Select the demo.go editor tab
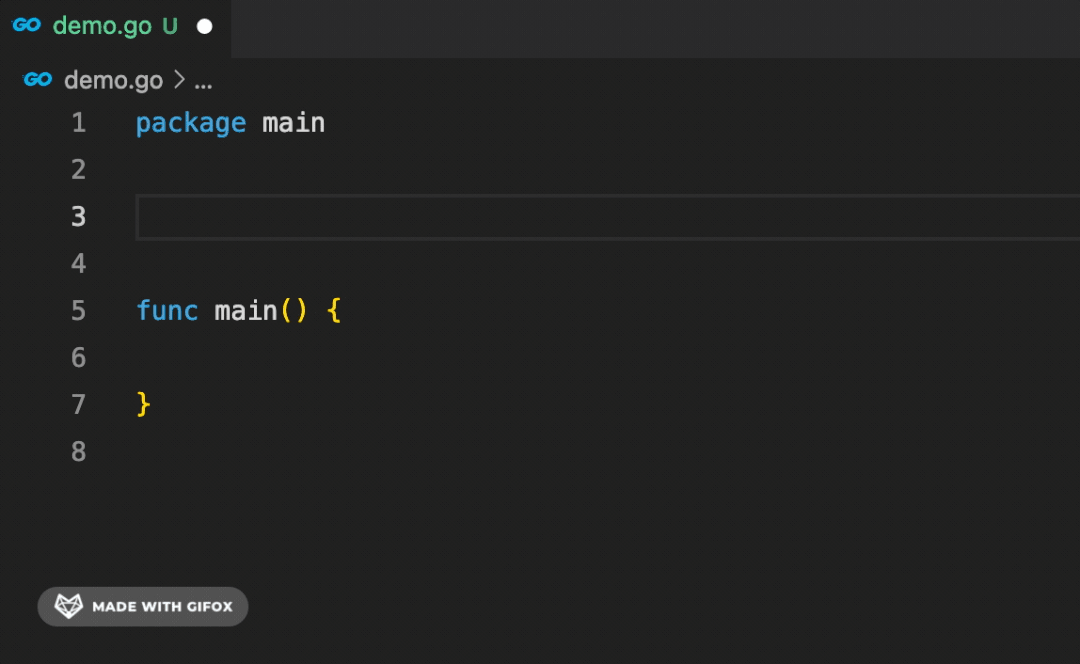The height and width of the screenshot is (664, 1080). point(101,27)
